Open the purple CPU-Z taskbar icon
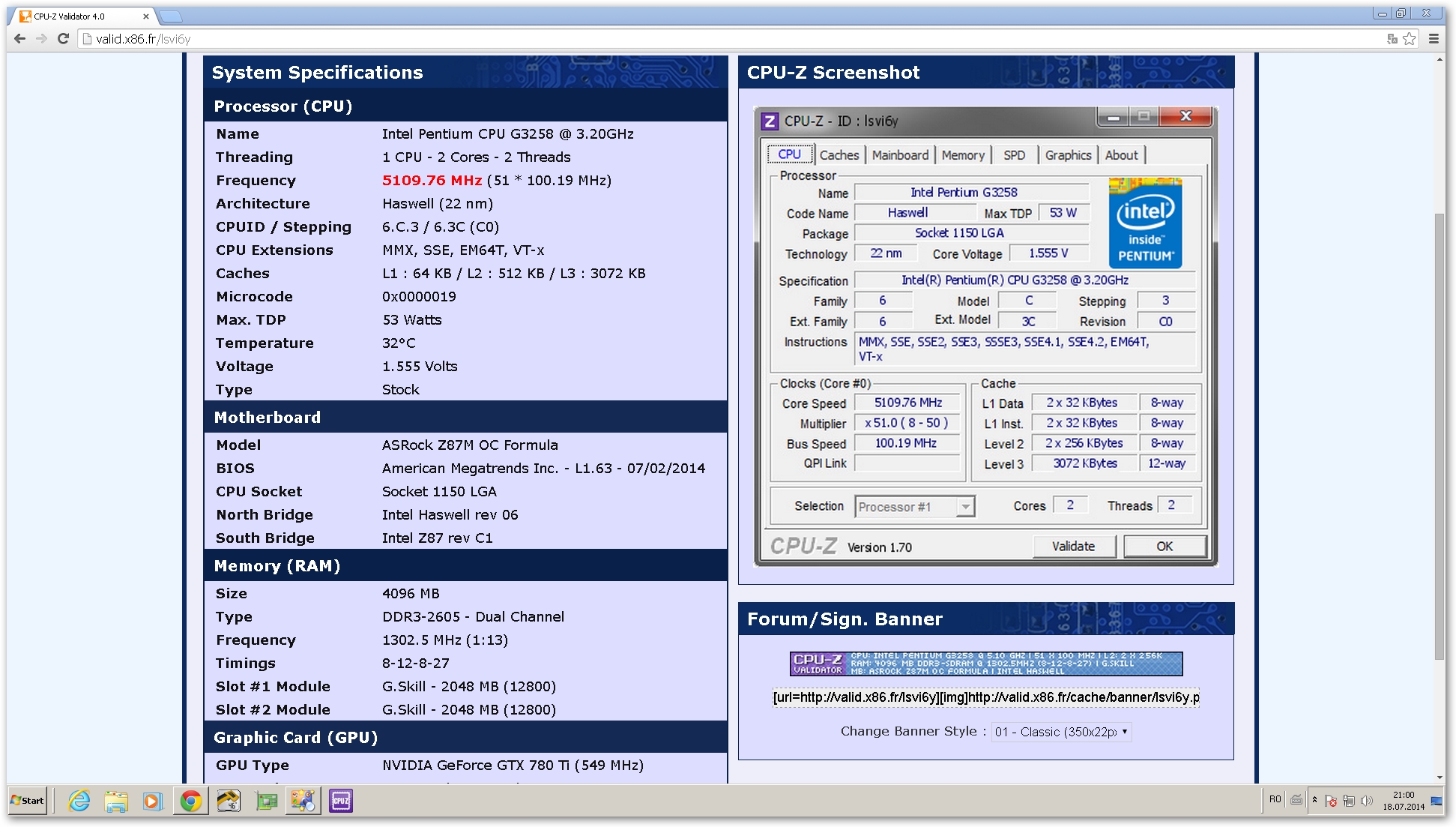This screenshot has height=827, width=1456. [341, 801]
